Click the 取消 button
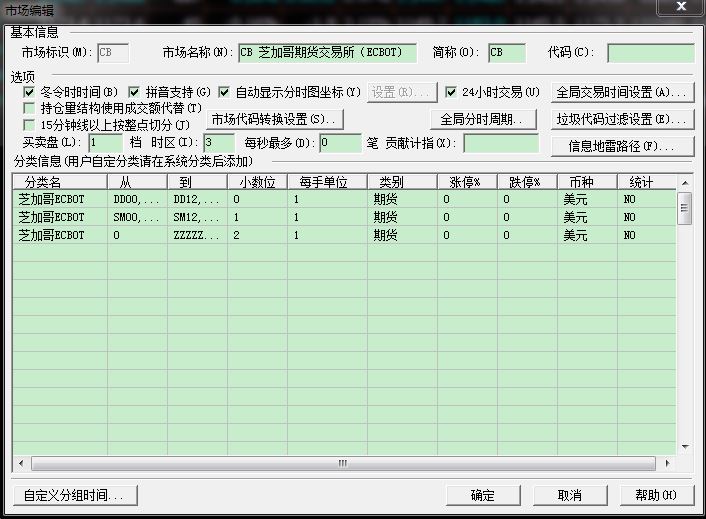The width and height of the screenshot is (706, 519). pyautogui.click(x=569, y=495)
